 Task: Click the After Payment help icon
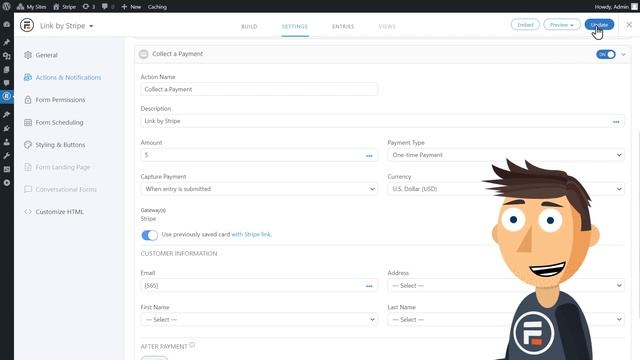click(192, 345)
